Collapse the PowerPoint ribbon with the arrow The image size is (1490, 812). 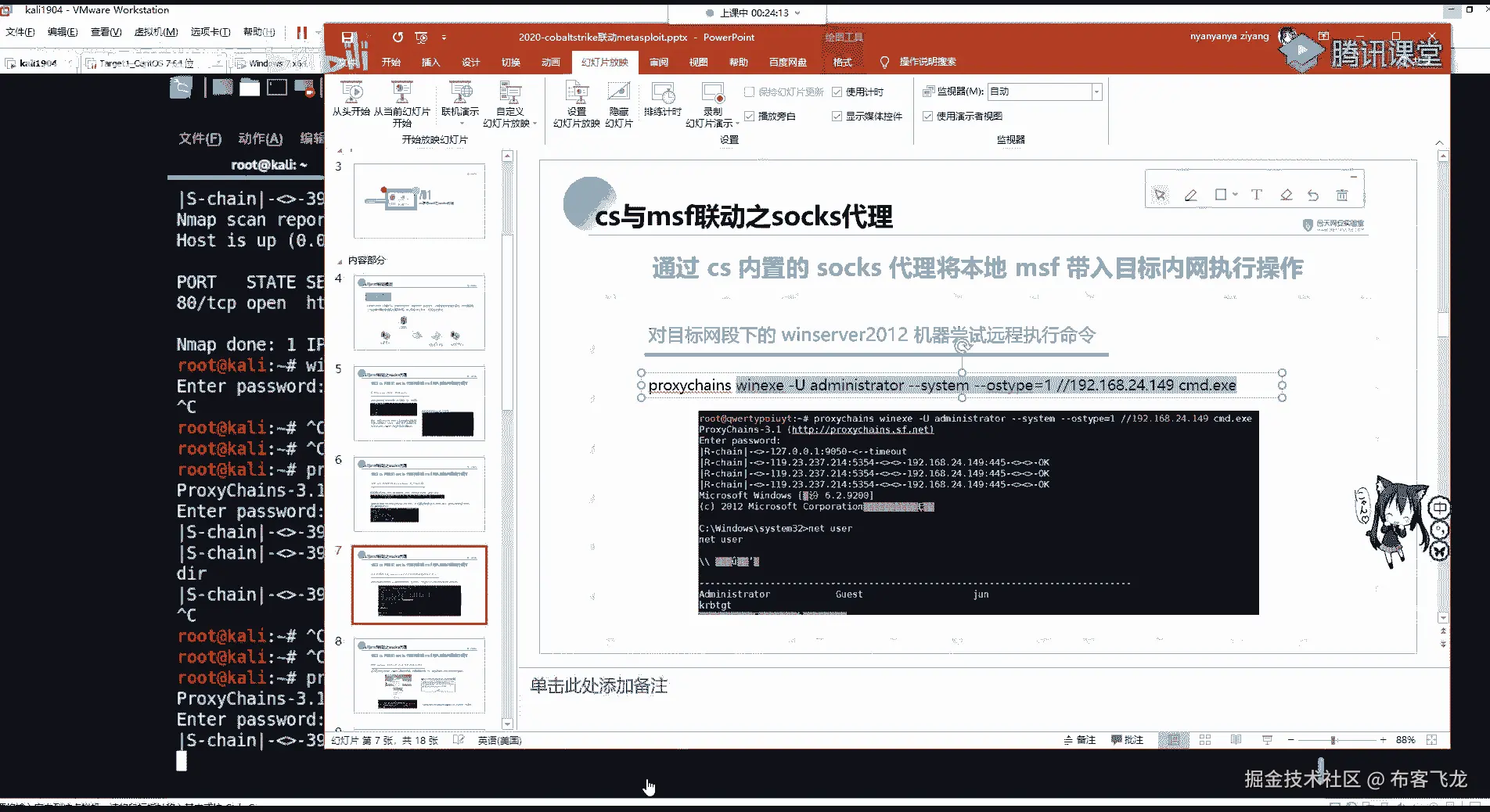coord(1439,142)
